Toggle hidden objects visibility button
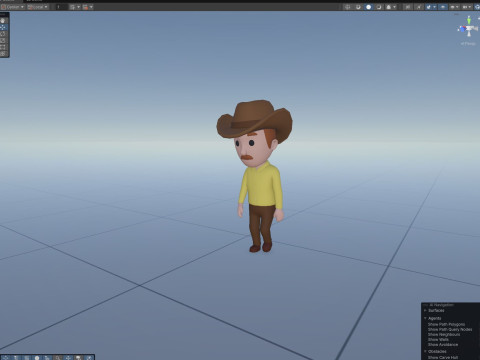 [x=443, y=7]
